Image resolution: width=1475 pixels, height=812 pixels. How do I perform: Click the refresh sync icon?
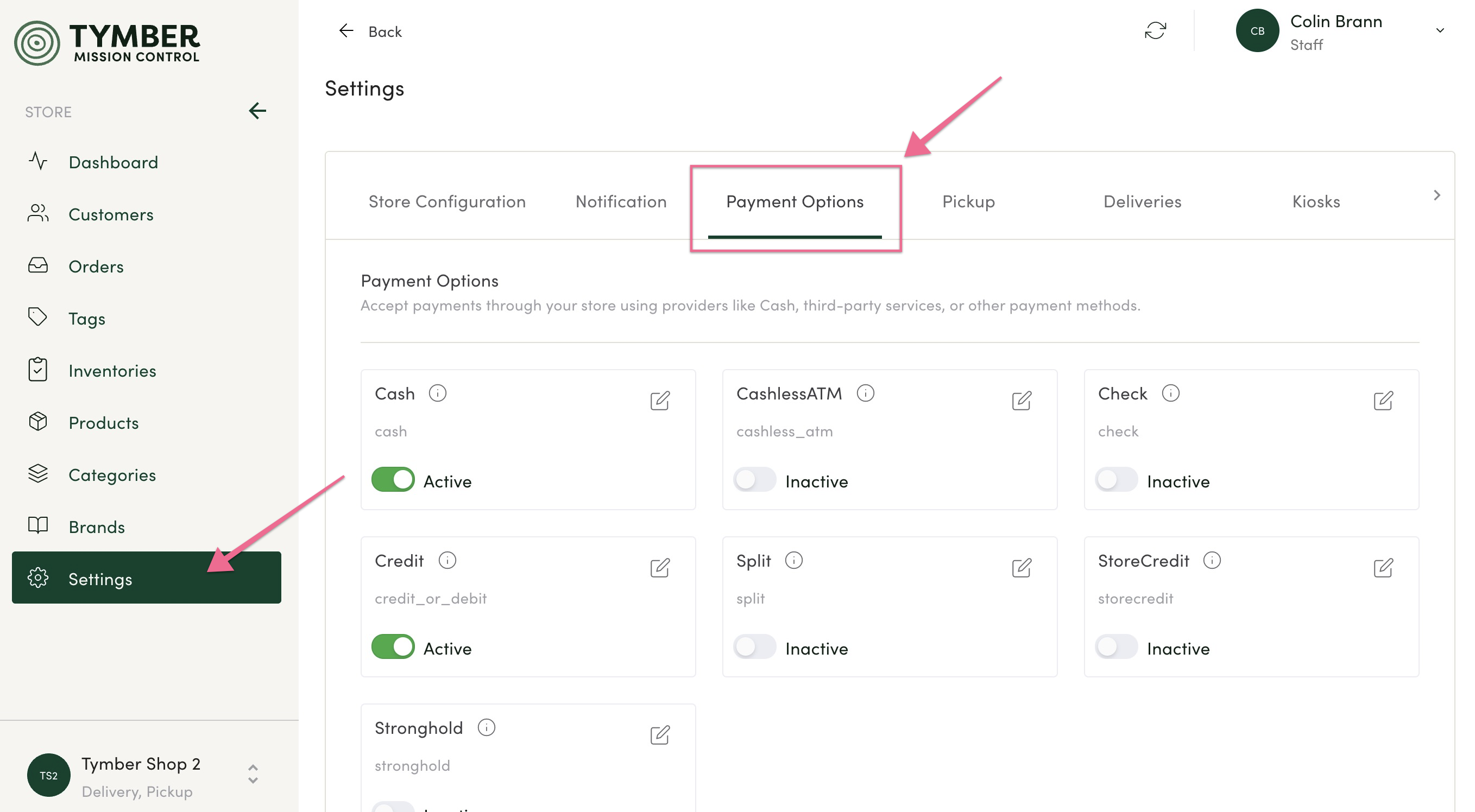point(1155,31)
